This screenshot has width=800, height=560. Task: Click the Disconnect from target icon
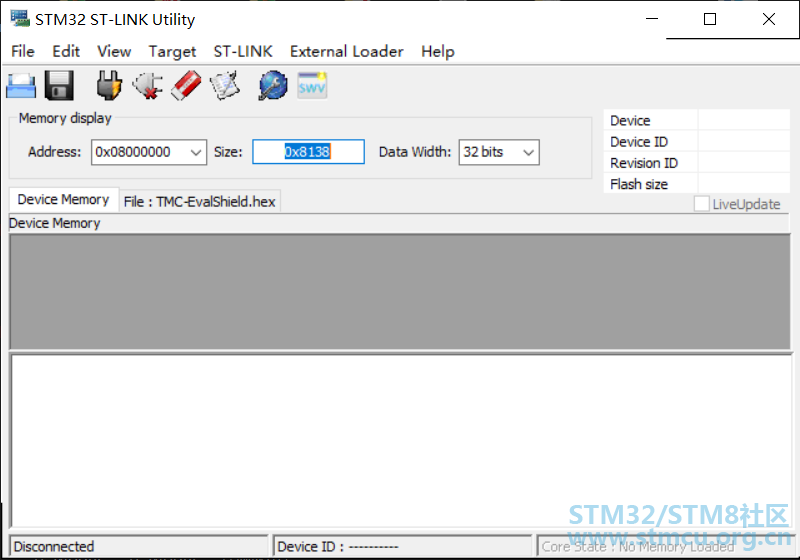click(148, 85)
